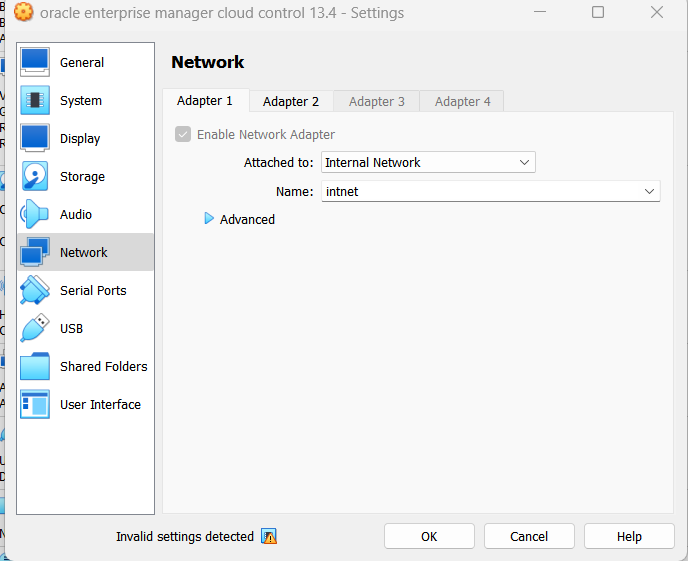
Task: Switch to the Adapter 1 tab
Action: [x=205, y=101]
